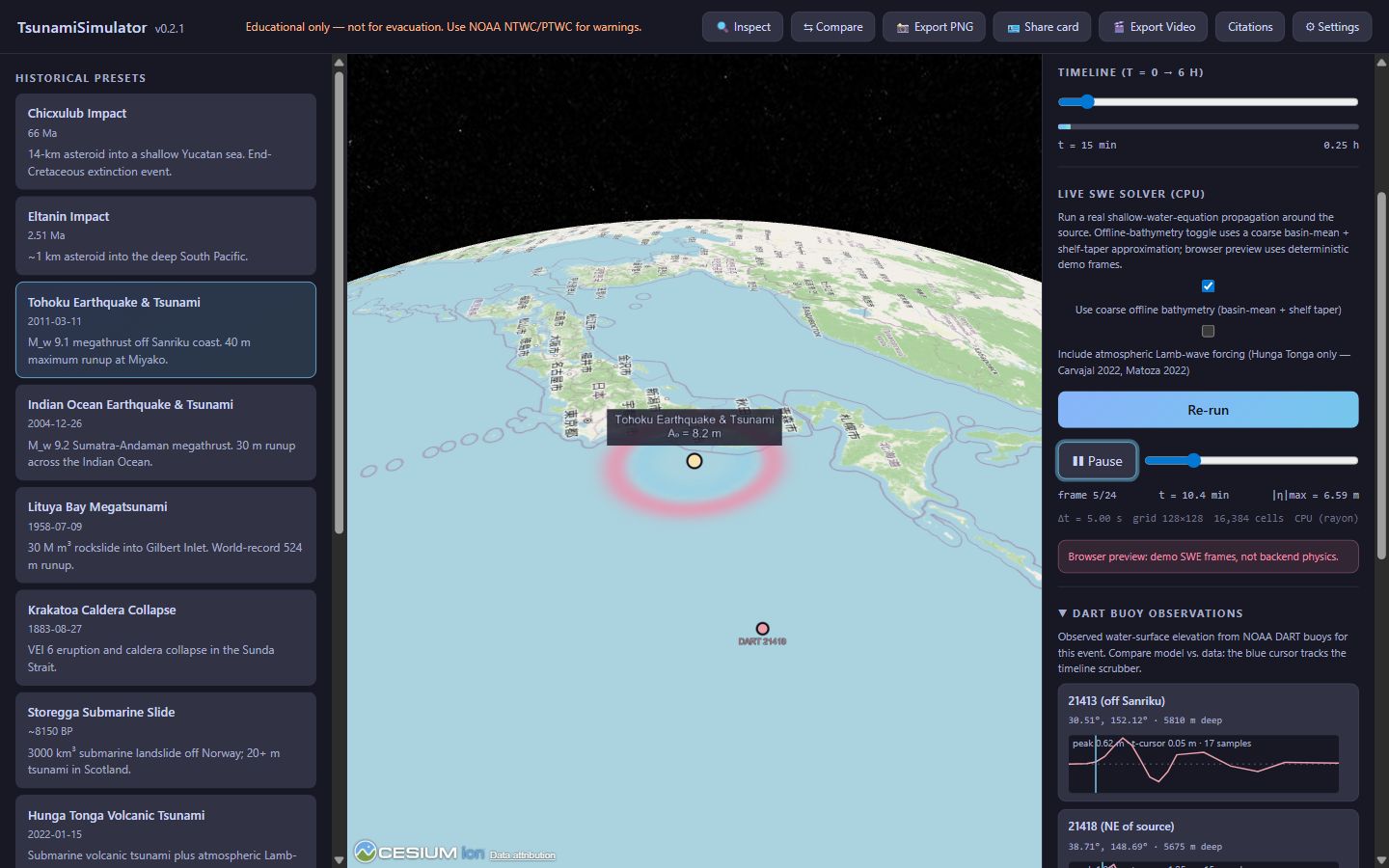
Task: Pick the Lituya Bay Megatsunami preset
Action: pyautogui.click(x=166, y=535)
